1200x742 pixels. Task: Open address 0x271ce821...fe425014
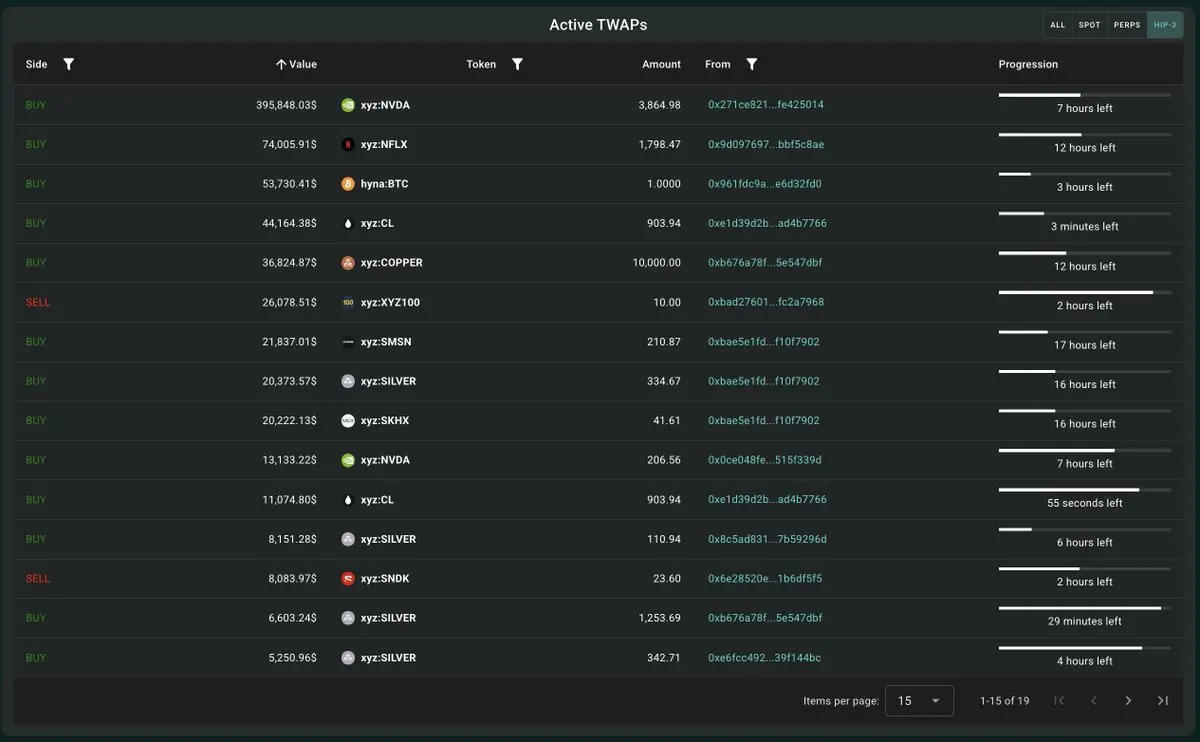766,105
